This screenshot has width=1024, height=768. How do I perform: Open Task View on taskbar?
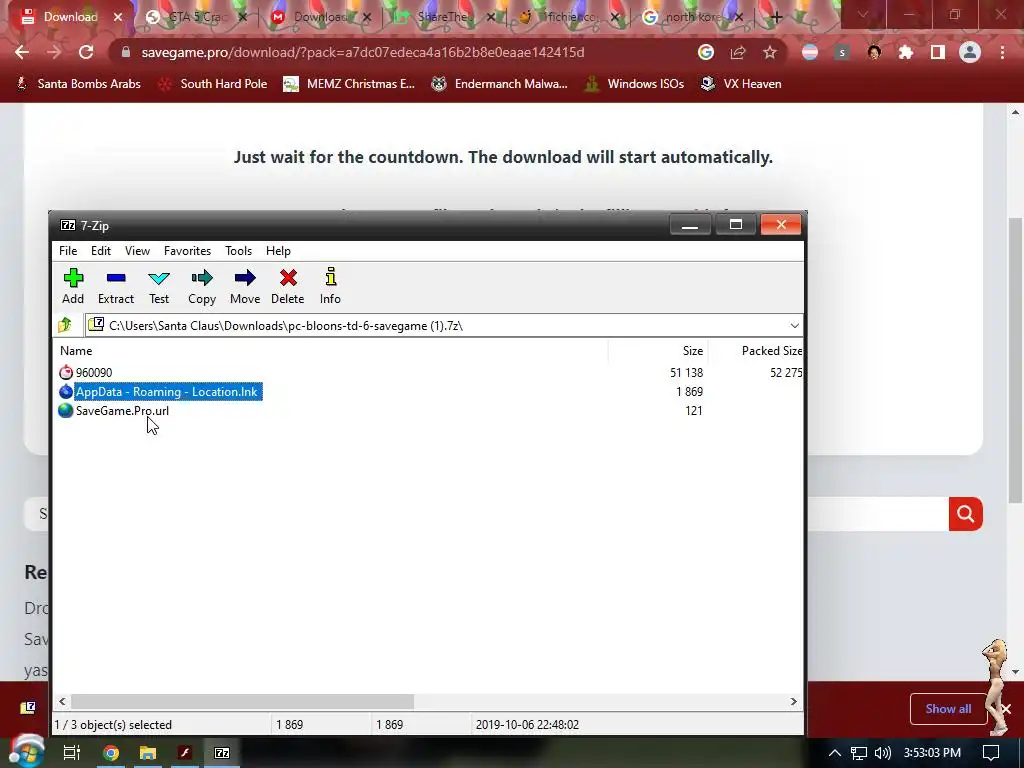tap(71, 752)
